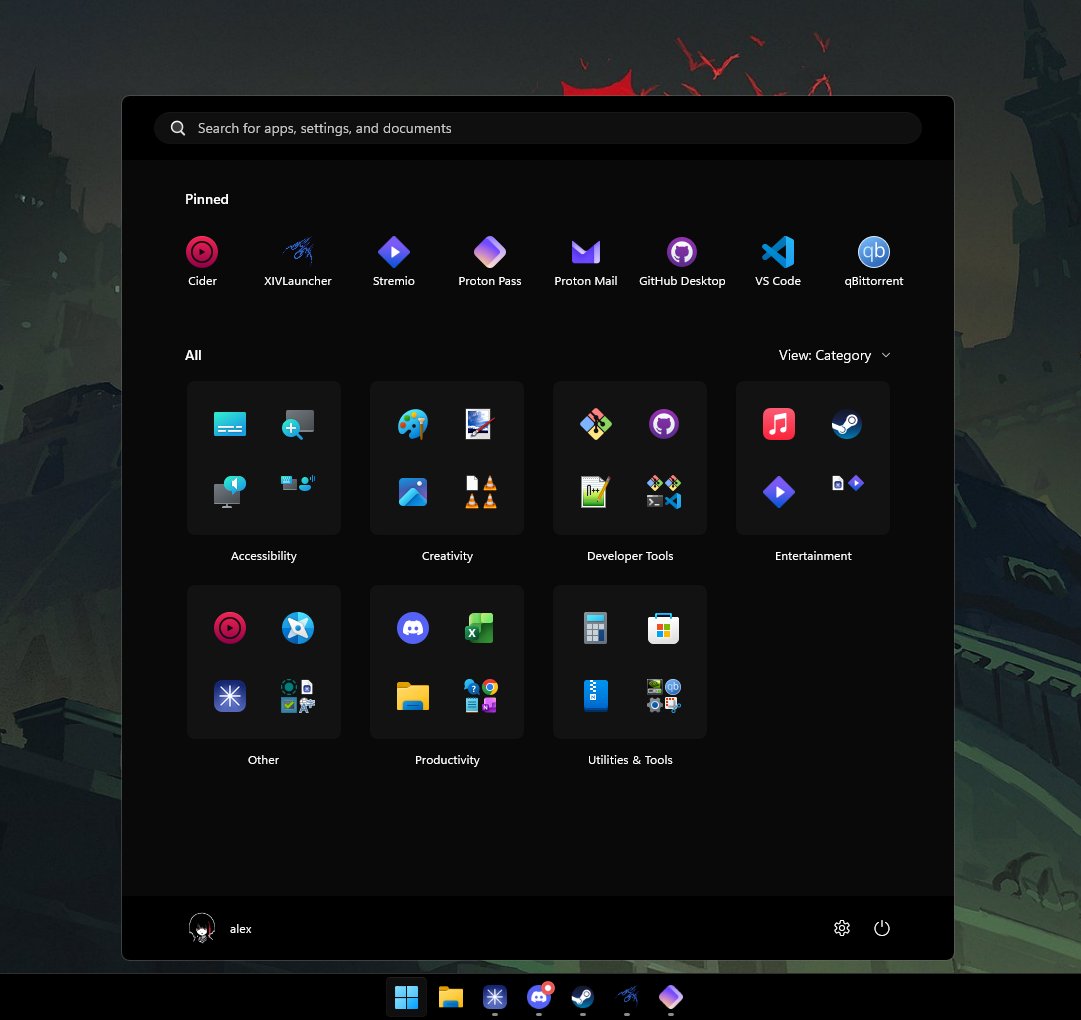Open the blue X-shaped app in Other
Viewport: 1081px width, 1020px height.
[x=298, y=628]
